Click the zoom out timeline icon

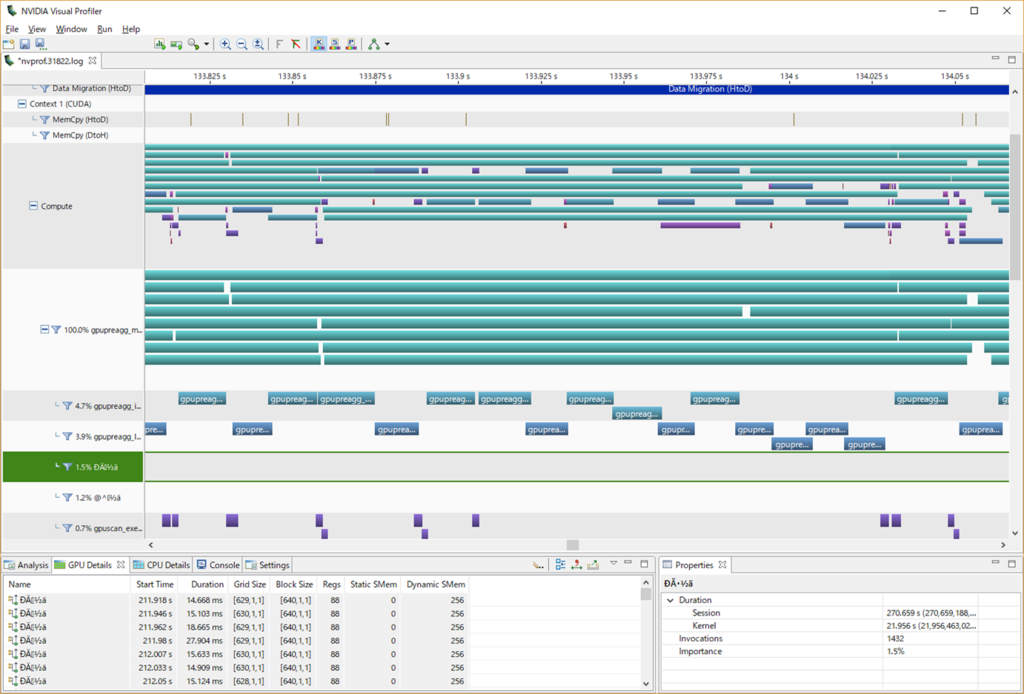coord(242,44)
